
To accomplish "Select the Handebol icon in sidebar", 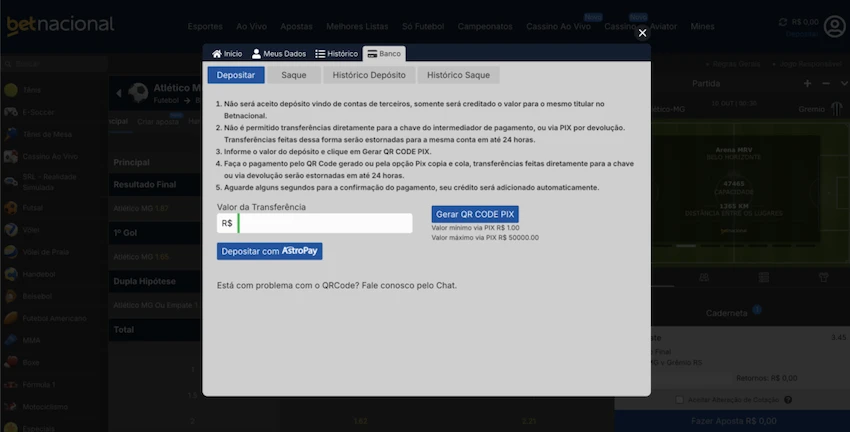I will pos(11,274).
